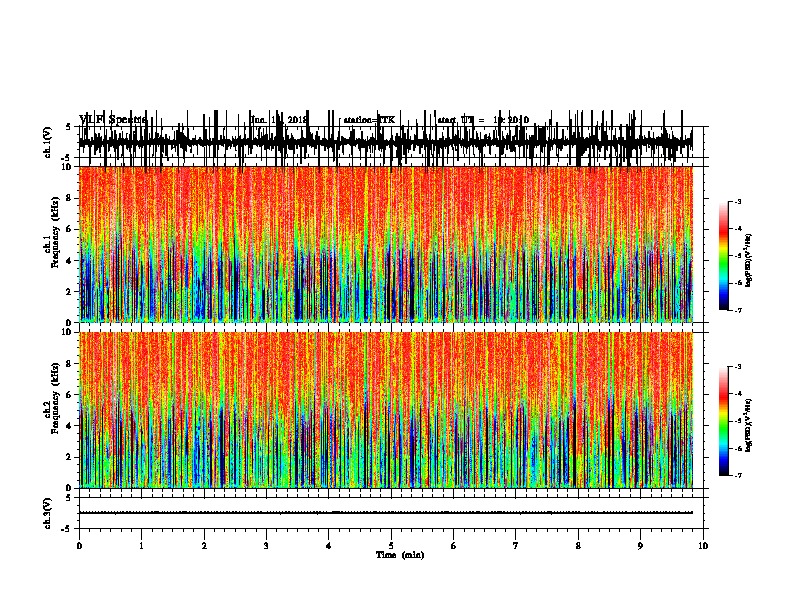
Task: Click time axis tick label 10
Action: 703,546
